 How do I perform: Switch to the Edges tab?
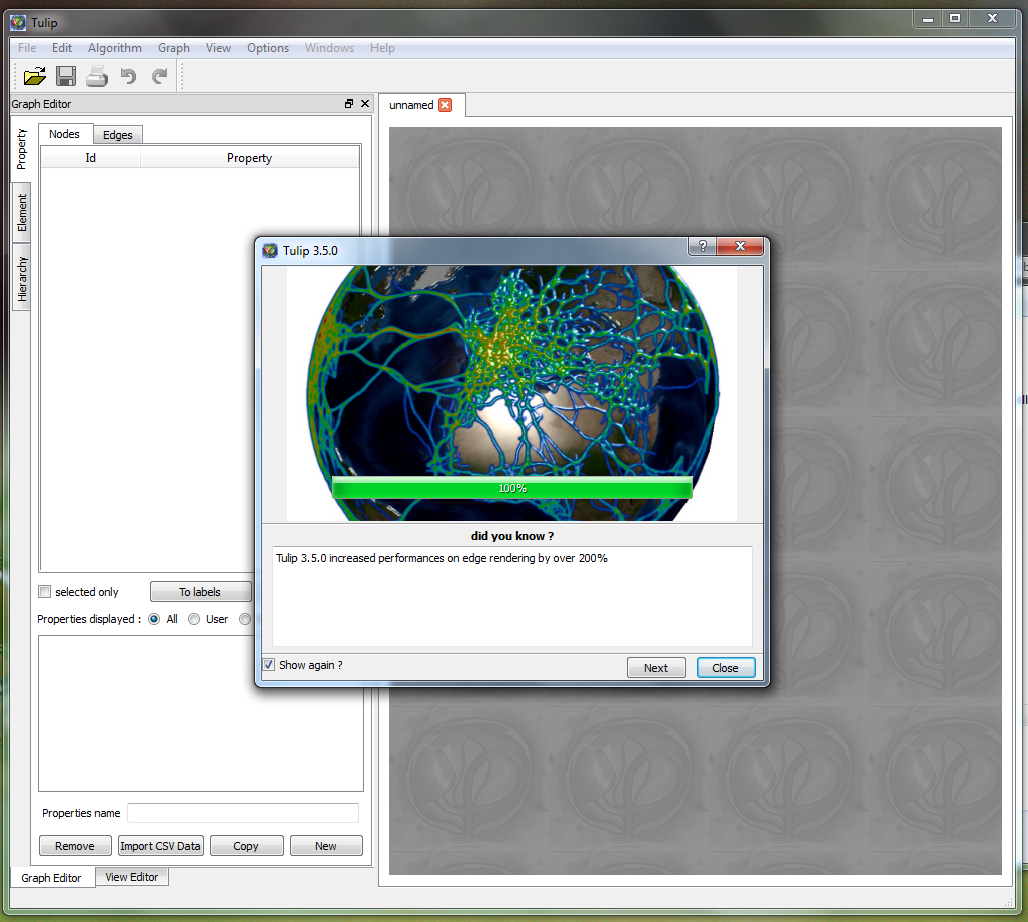pyautogui.click(x=118, y=134)
